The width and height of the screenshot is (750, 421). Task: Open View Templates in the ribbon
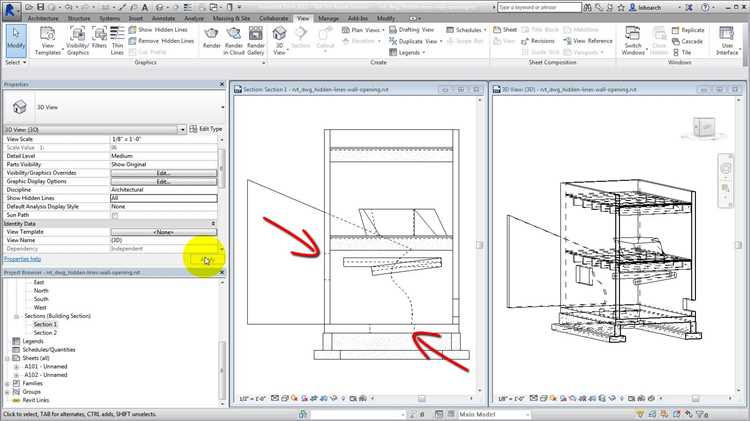coord(49,40)
